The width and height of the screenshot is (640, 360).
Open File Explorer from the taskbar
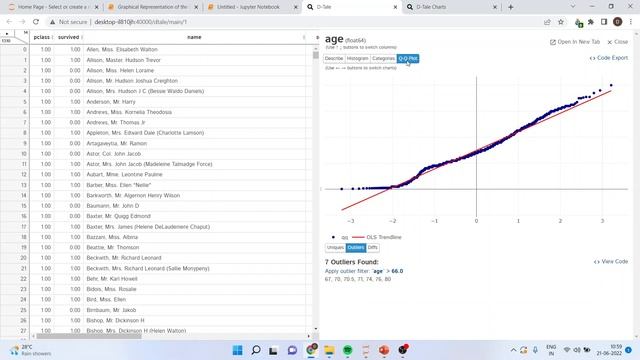[329, 350]
